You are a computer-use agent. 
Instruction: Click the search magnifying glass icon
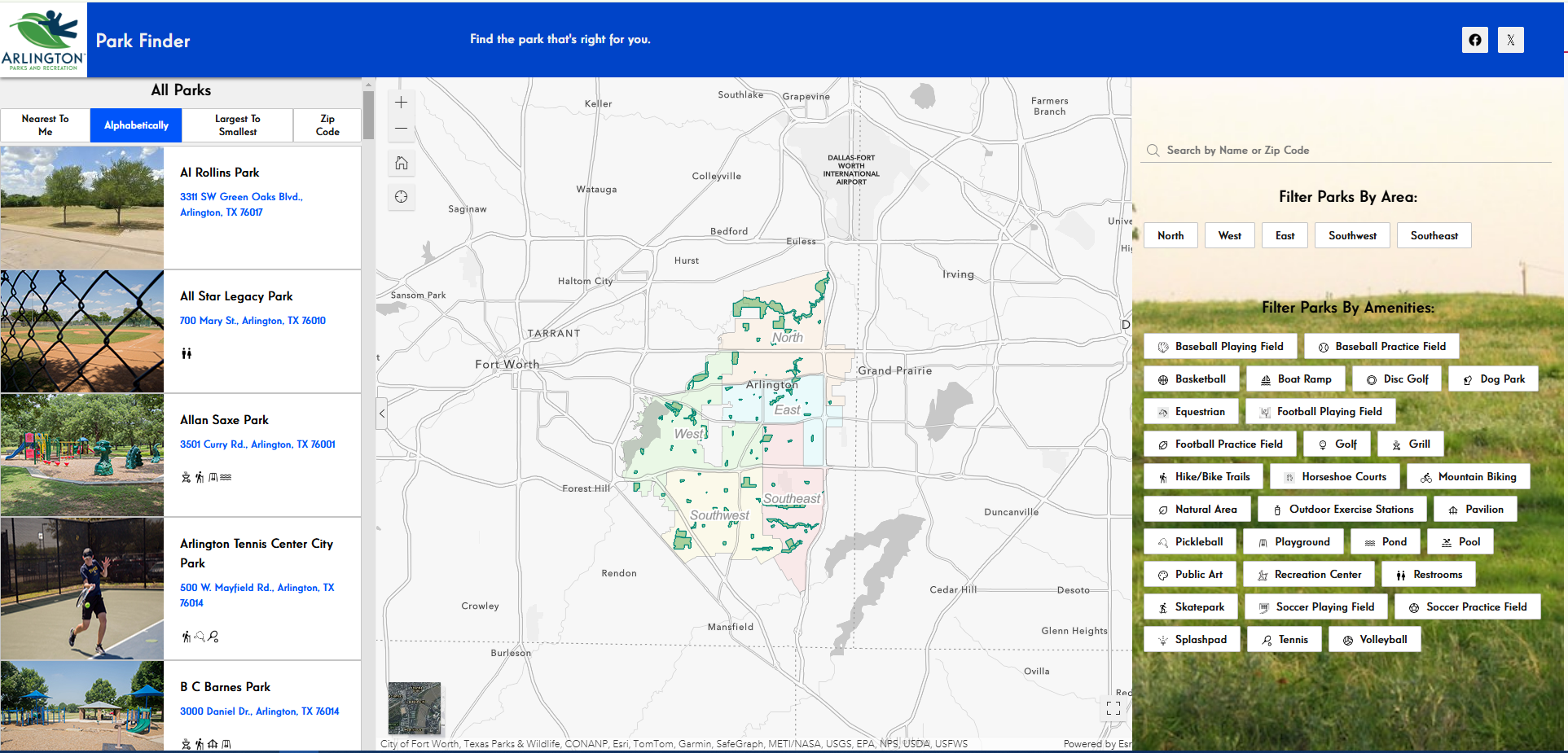(x=1153, y=150)
